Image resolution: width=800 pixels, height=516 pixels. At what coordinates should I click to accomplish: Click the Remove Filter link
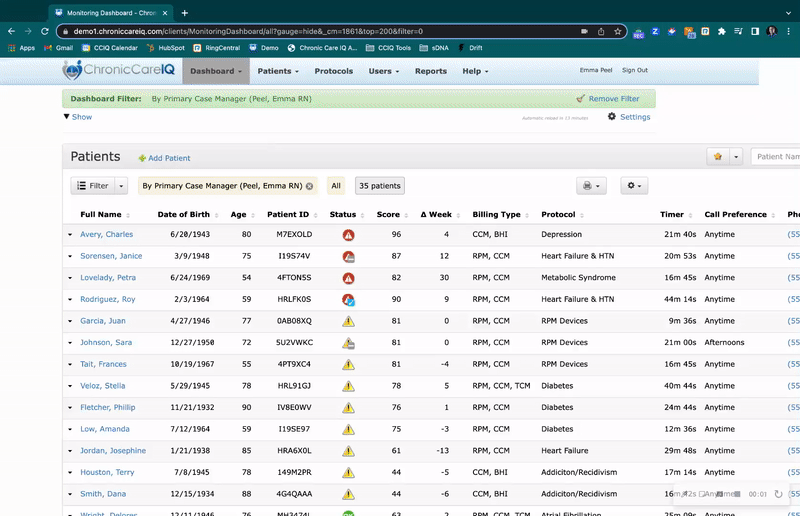coord(614,99)
